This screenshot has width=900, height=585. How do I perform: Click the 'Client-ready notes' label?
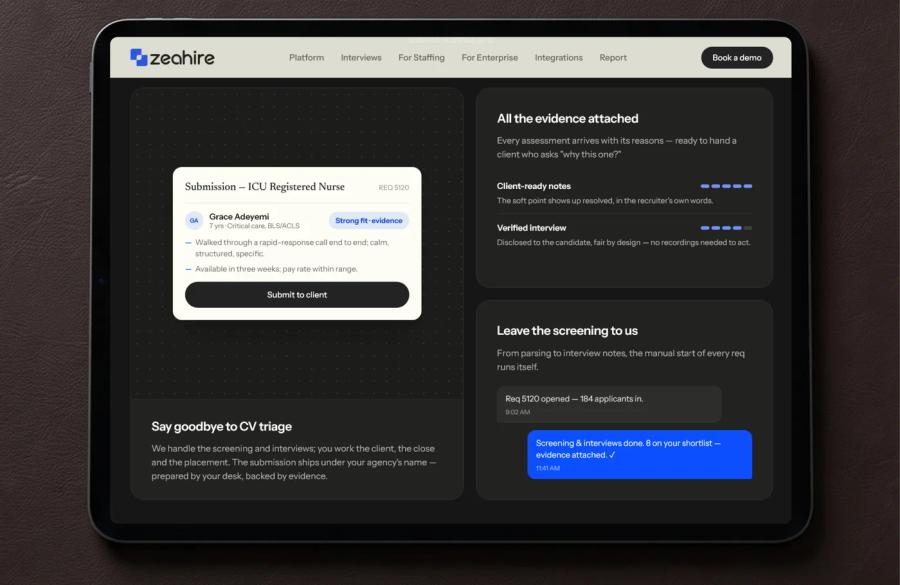point(534,186)
